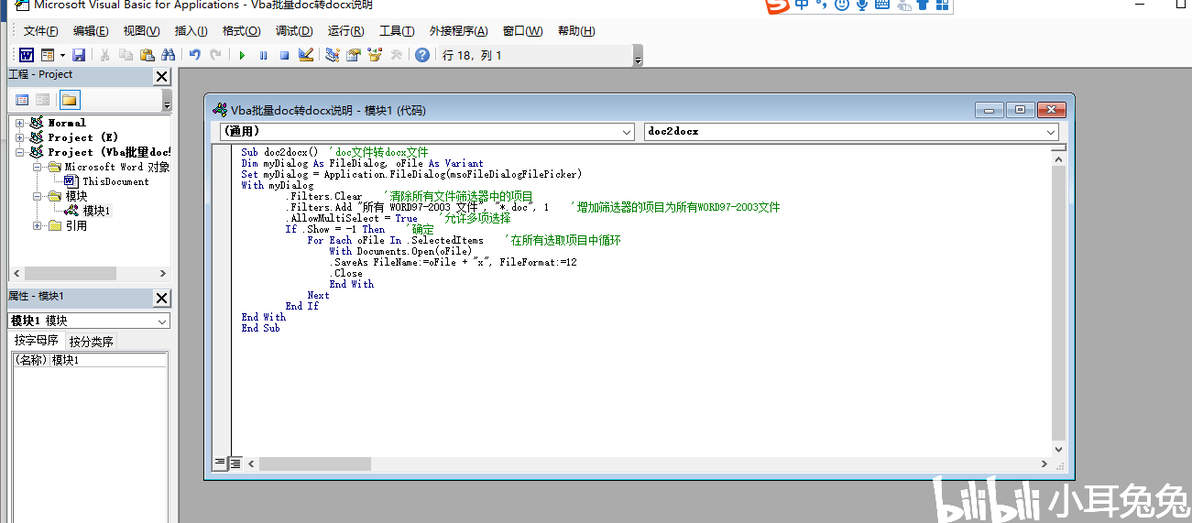Open the 帮助(H) menu
The width and height of the screenshot is (1192, 523).
(576, 31)
